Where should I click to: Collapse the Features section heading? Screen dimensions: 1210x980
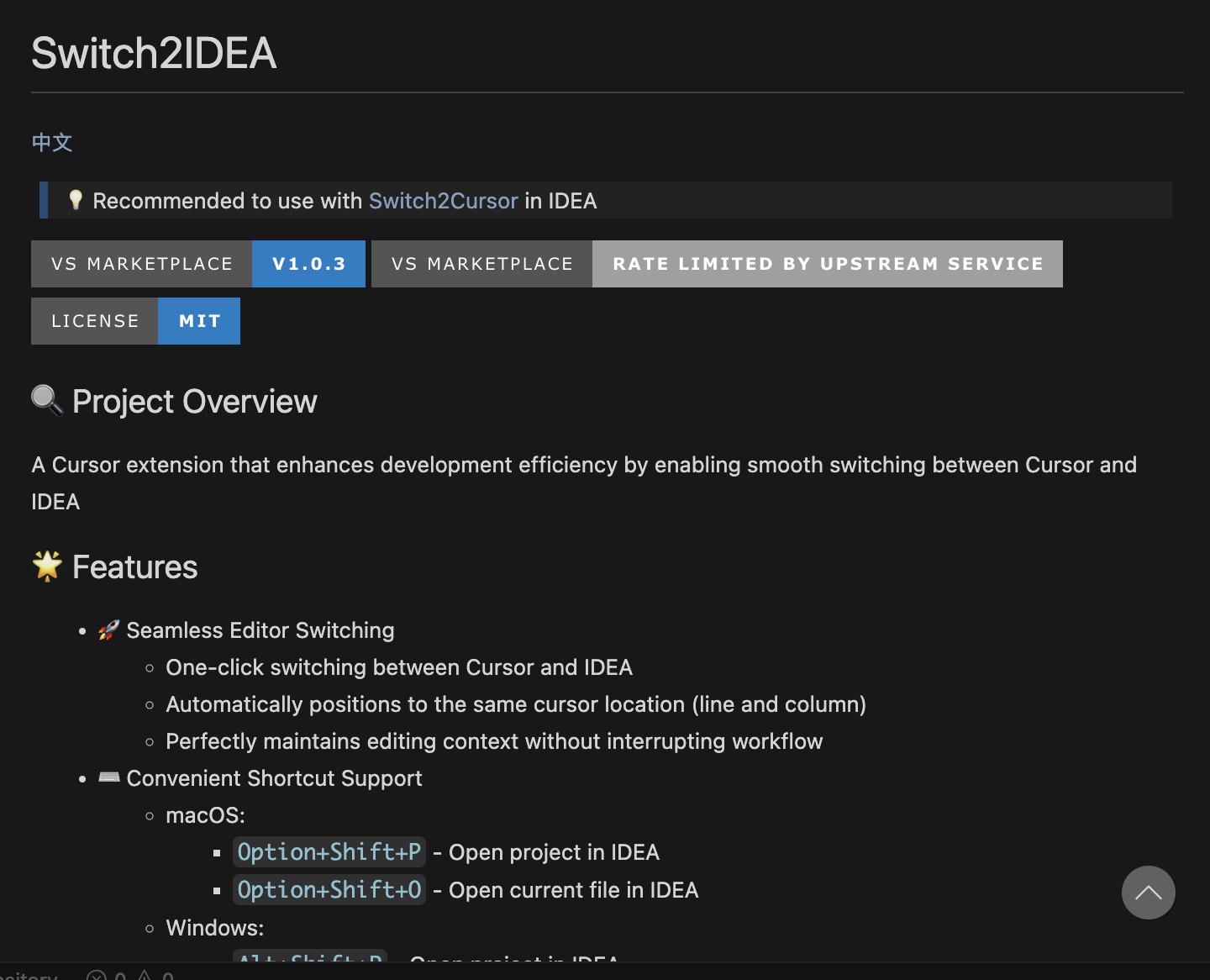[x=134, y=566]
